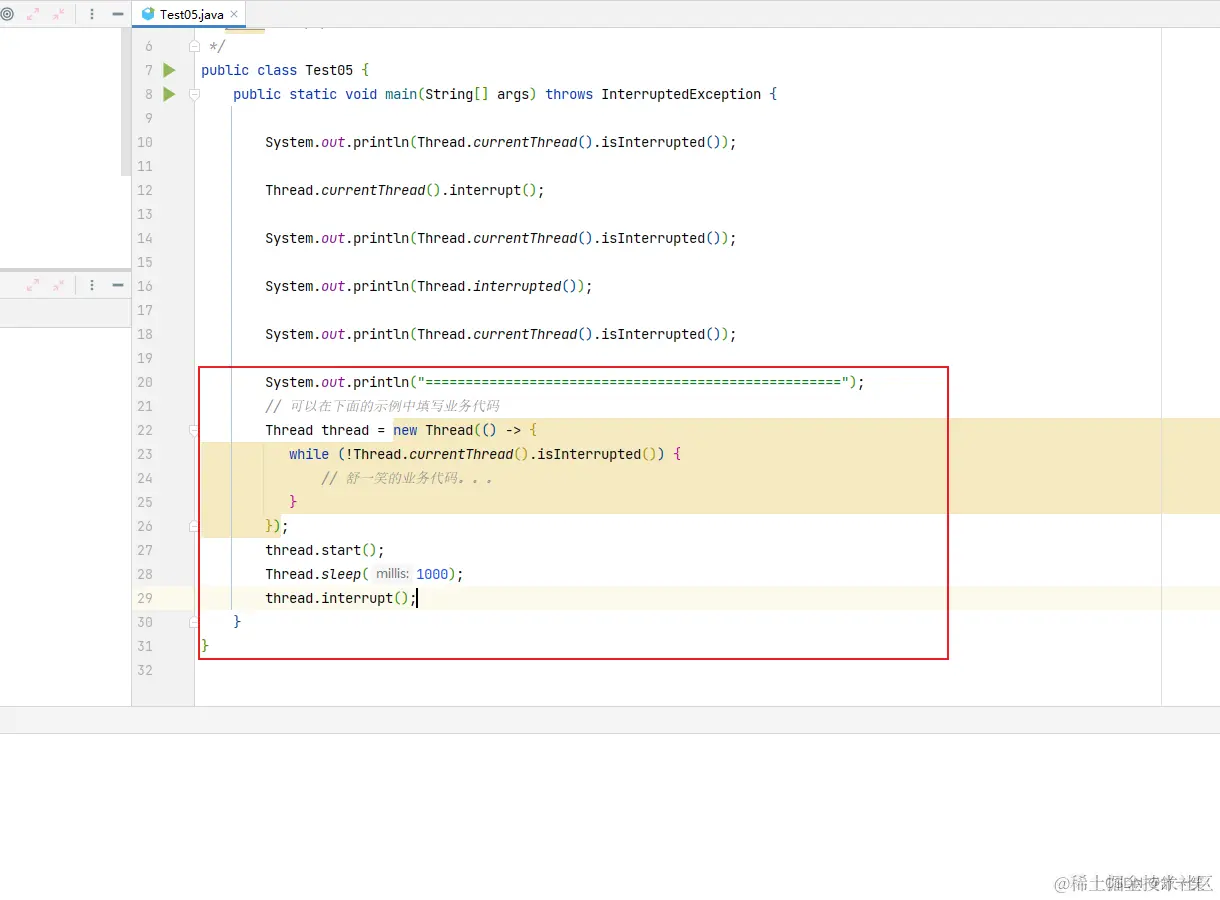Click the while keyword on line 23
The image size is (1220, 900).
coord(309,454)
